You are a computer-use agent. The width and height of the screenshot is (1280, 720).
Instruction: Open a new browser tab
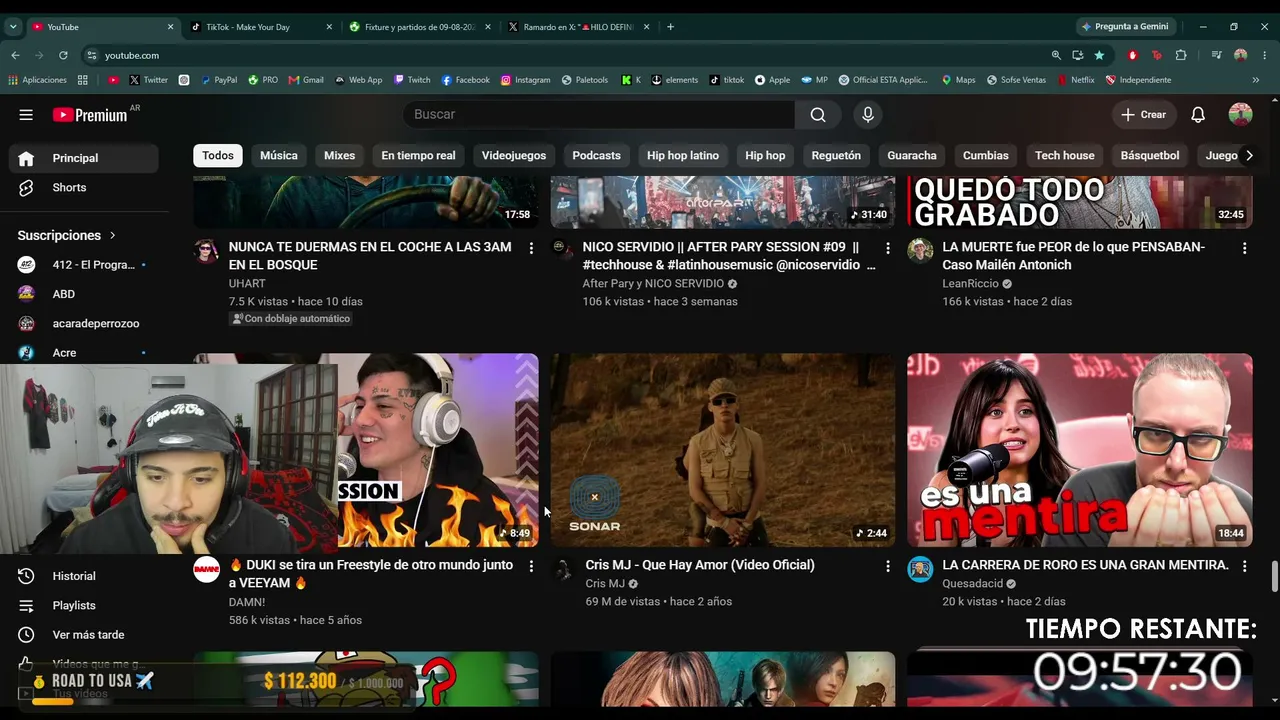(670, 27)
